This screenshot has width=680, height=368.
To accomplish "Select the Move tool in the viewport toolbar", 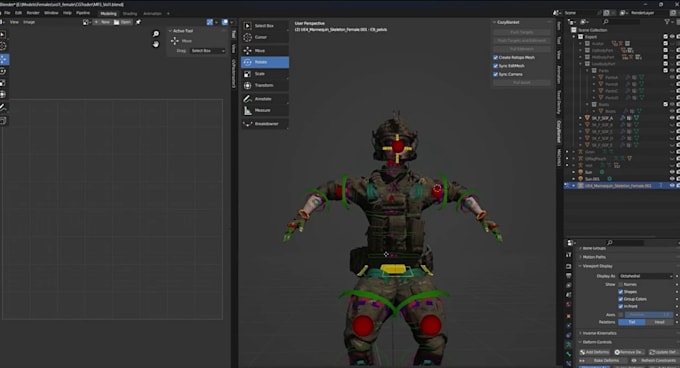I will [265, 51].
